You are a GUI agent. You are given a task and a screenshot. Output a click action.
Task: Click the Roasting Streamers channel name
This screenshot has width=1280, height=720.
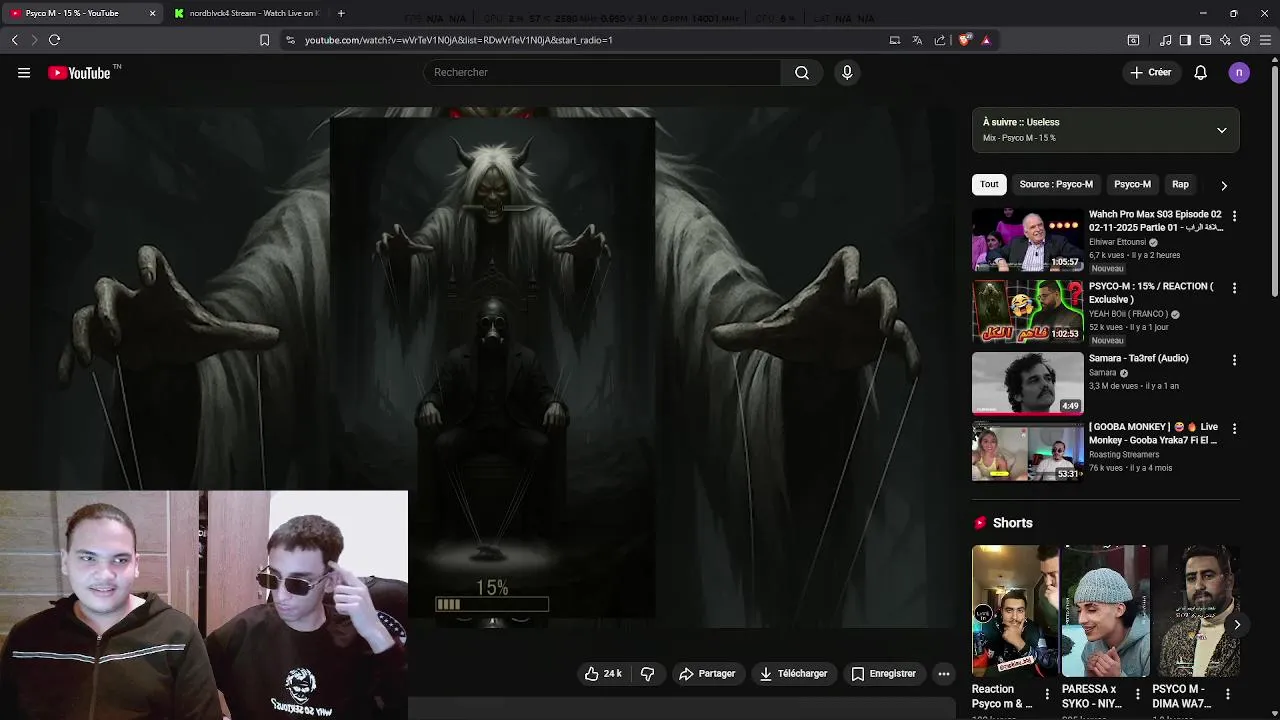pyautogui.click(x=1124, y=454)
